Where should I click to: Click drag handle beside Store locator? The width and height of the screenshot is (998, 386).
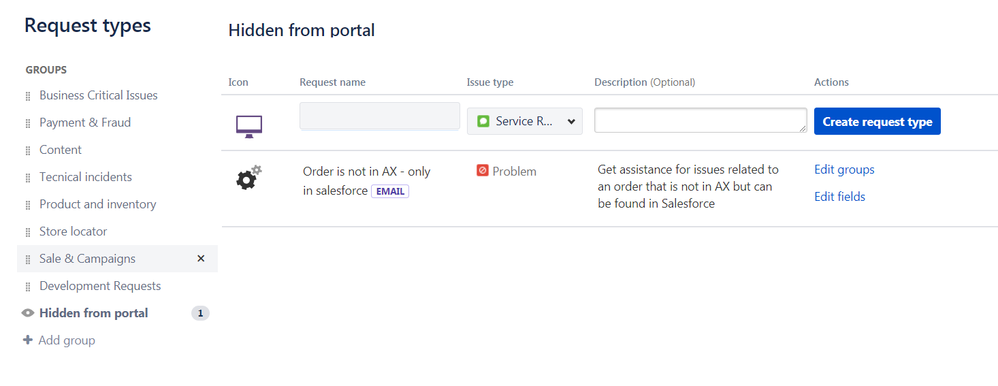[28, 232]
